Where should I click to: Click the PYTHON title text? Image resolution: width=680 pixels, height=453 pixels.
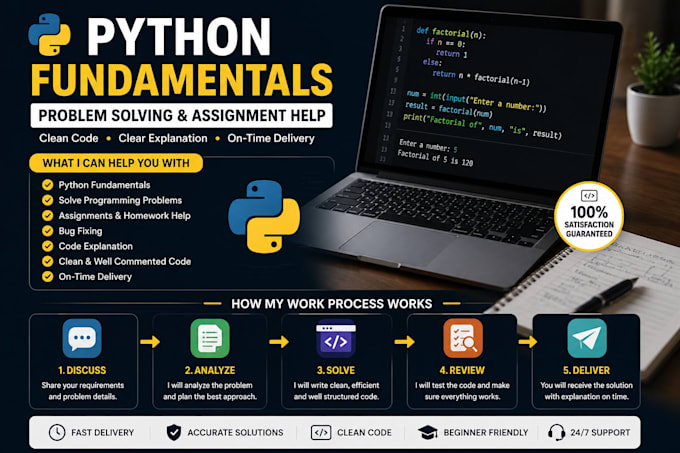179,37
